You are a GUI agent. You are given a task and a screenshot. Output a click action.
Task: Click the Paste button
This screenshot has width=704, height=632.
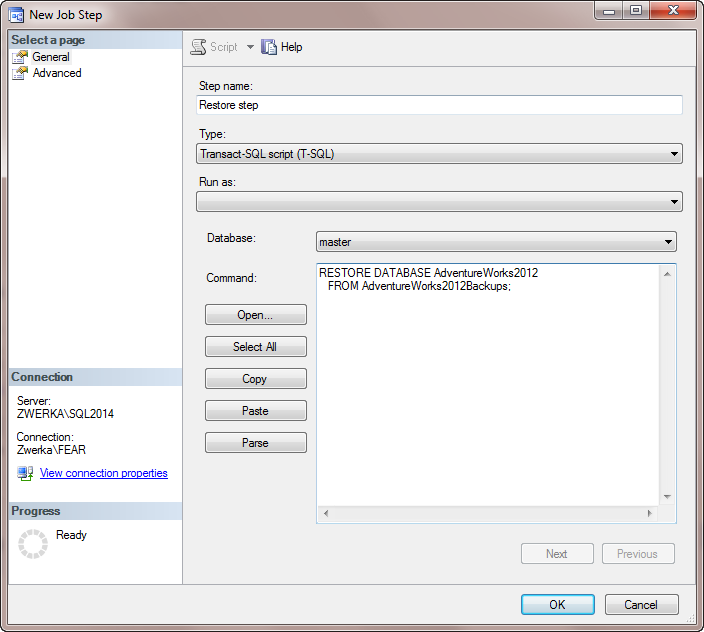255,410
